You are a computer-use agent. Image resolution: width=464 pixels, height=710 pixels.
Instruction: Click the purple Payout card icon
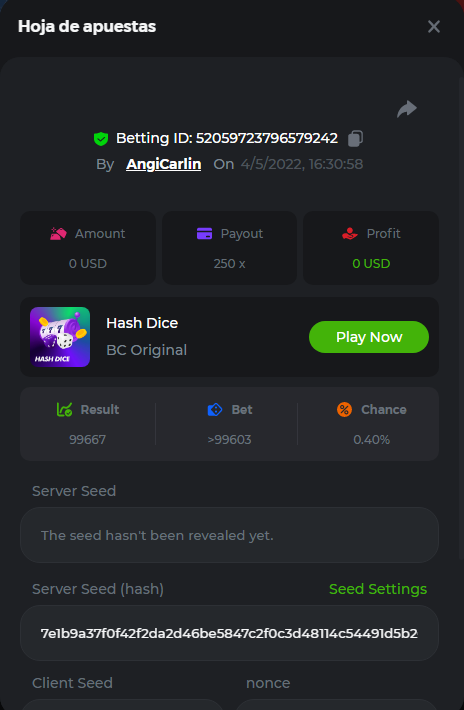tap(205, 234)
